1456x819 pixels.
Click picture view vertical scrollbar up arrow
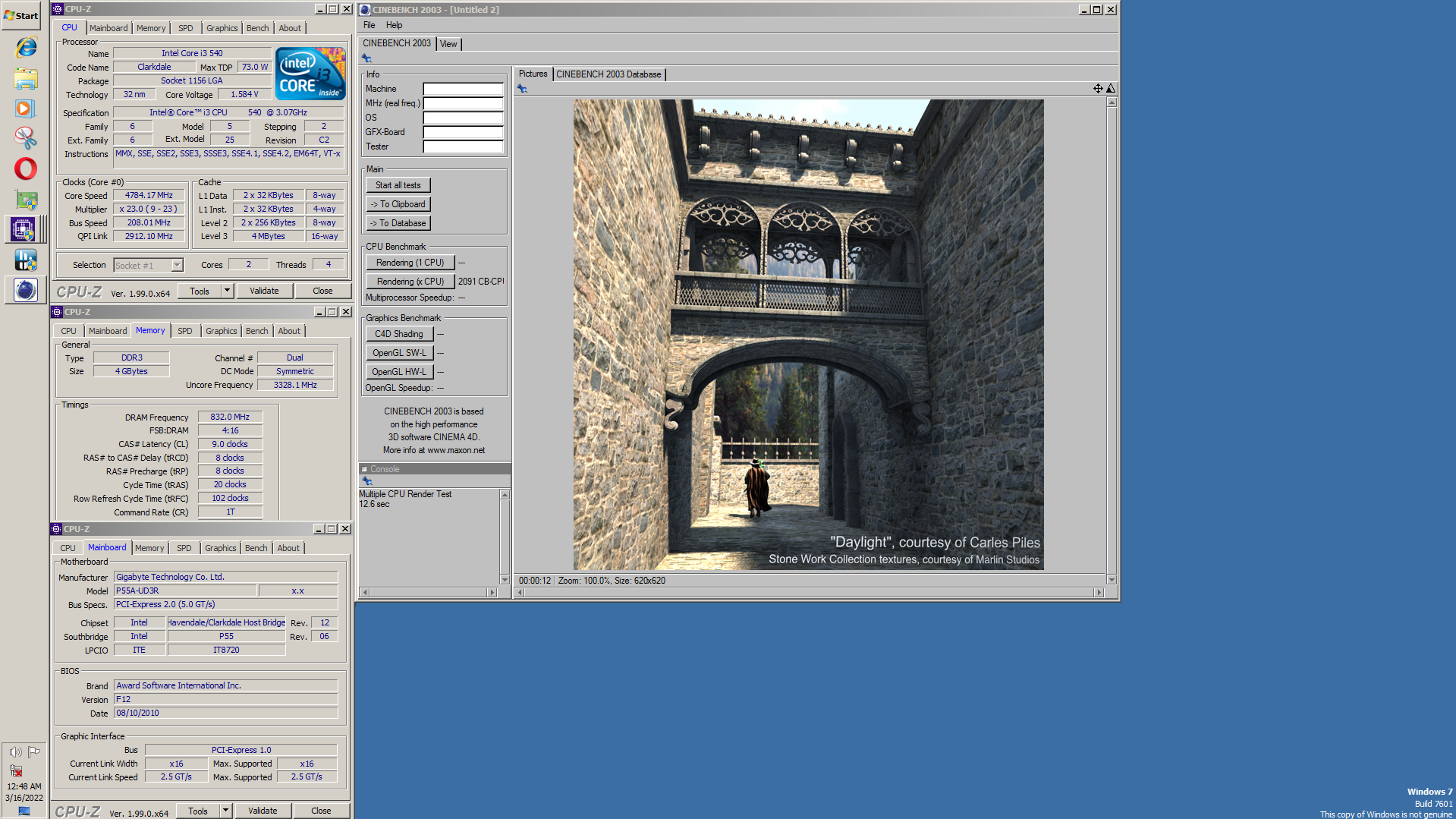pyautogui.click(x=1112, y=102)
